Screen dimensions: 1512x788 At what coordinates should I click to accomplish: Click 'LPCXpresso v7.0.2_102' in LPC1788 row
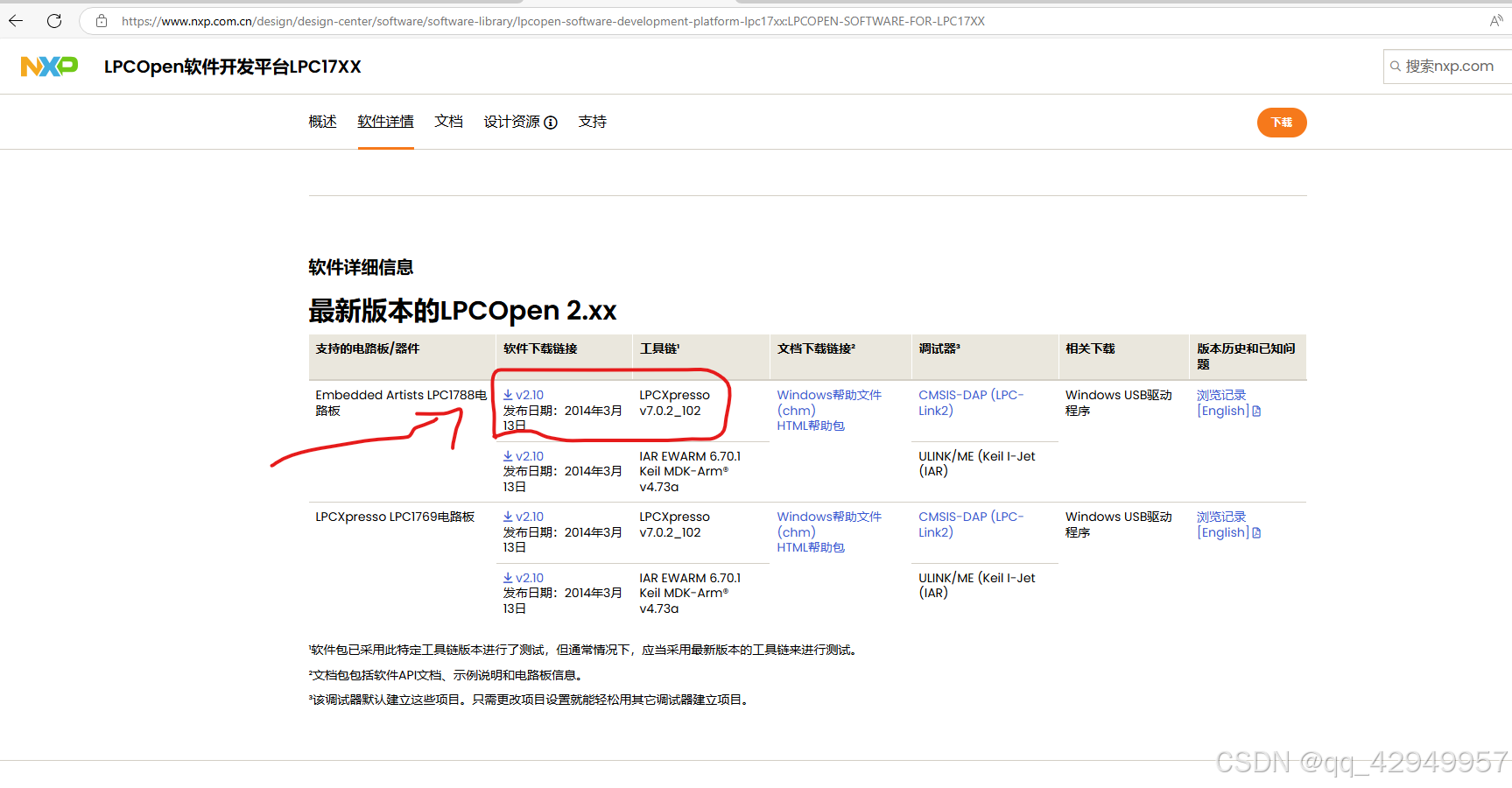[674, 403]
